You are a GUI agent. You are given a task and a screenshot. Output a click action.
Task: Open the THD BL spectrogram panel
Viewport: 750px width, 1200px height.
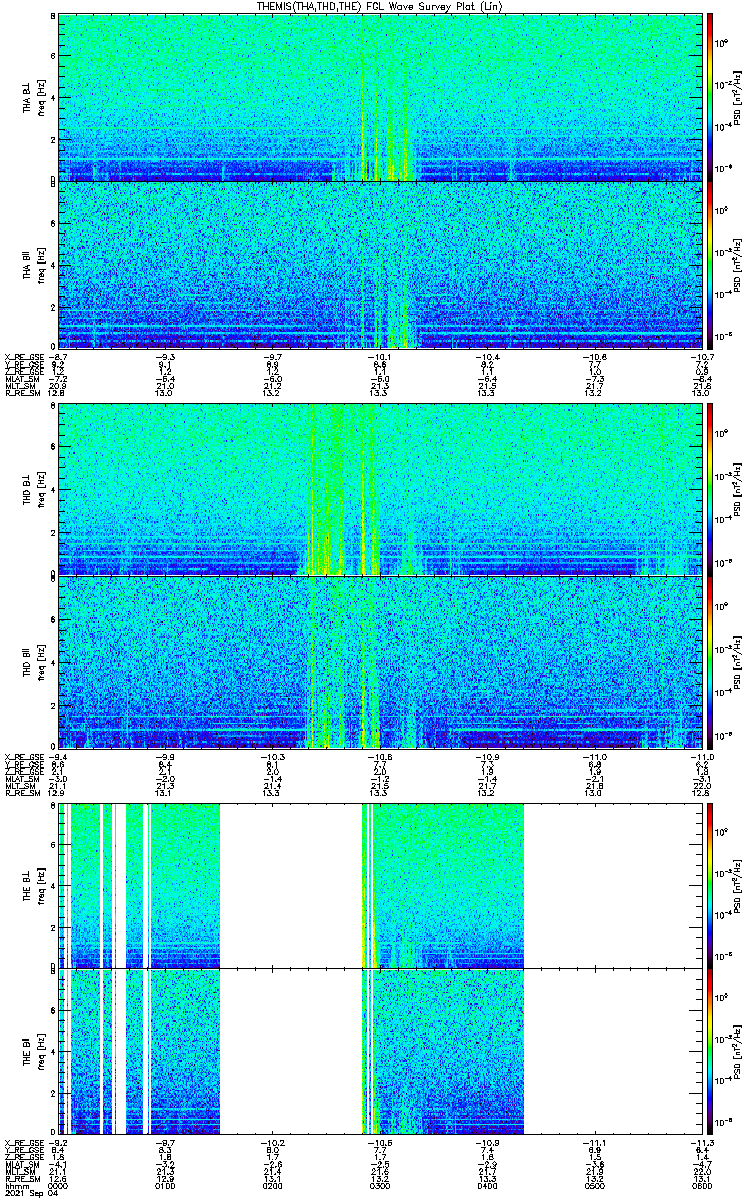point(379,490)
